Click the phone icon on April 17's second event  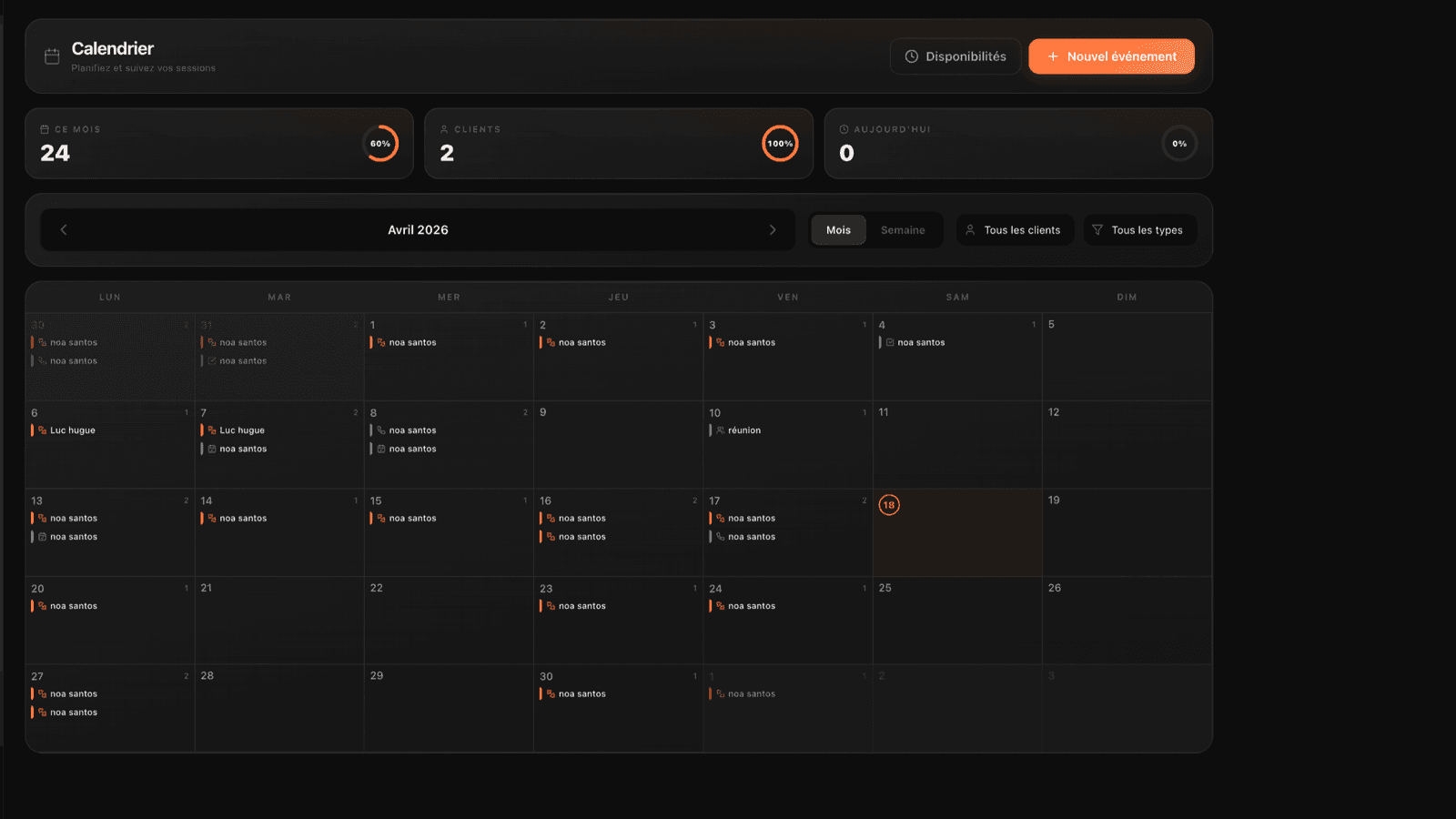[x=720, y=537]
